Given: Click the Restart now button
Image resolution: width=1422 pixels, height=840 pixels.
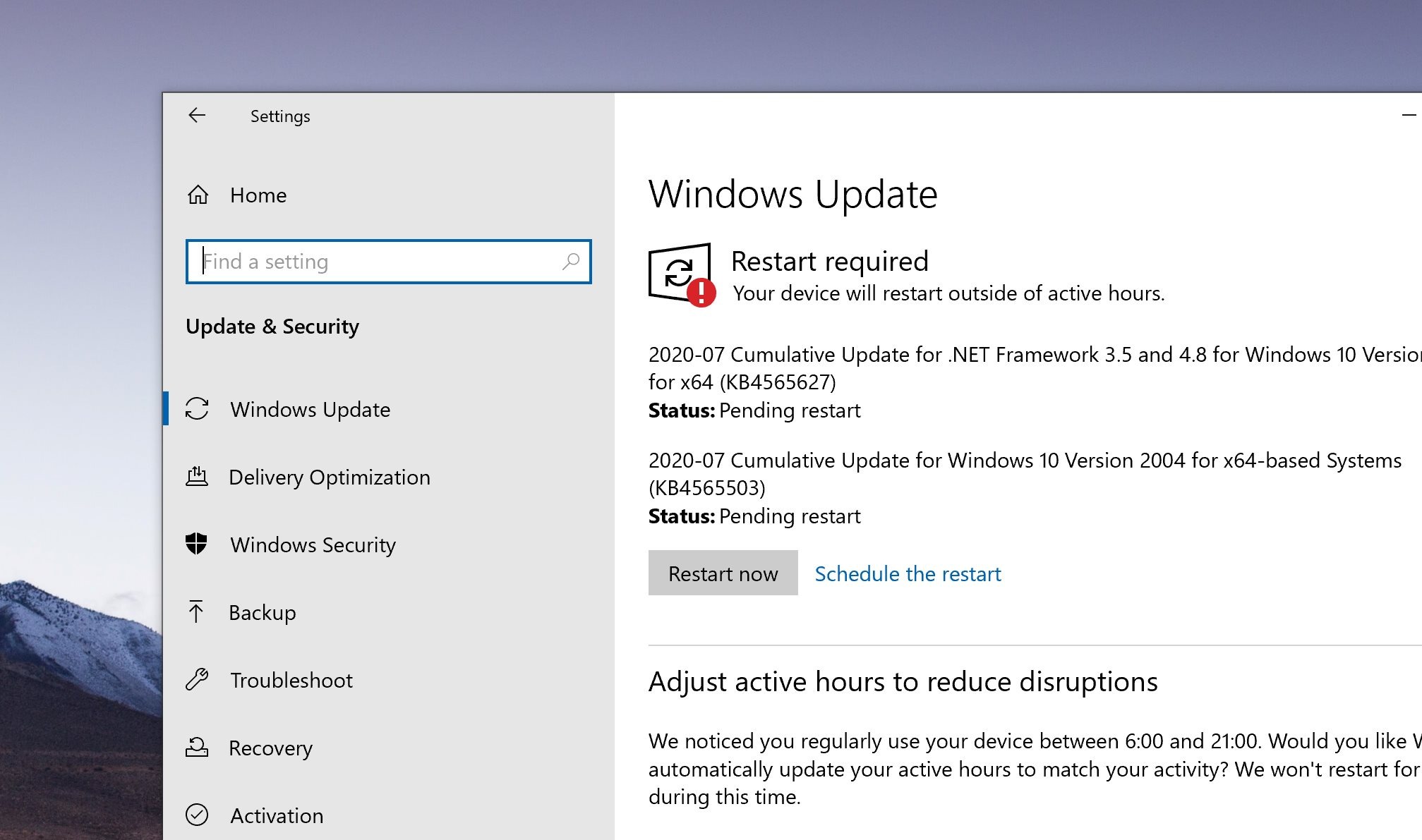Looking at the screenshot, I should tap(723, 573).
